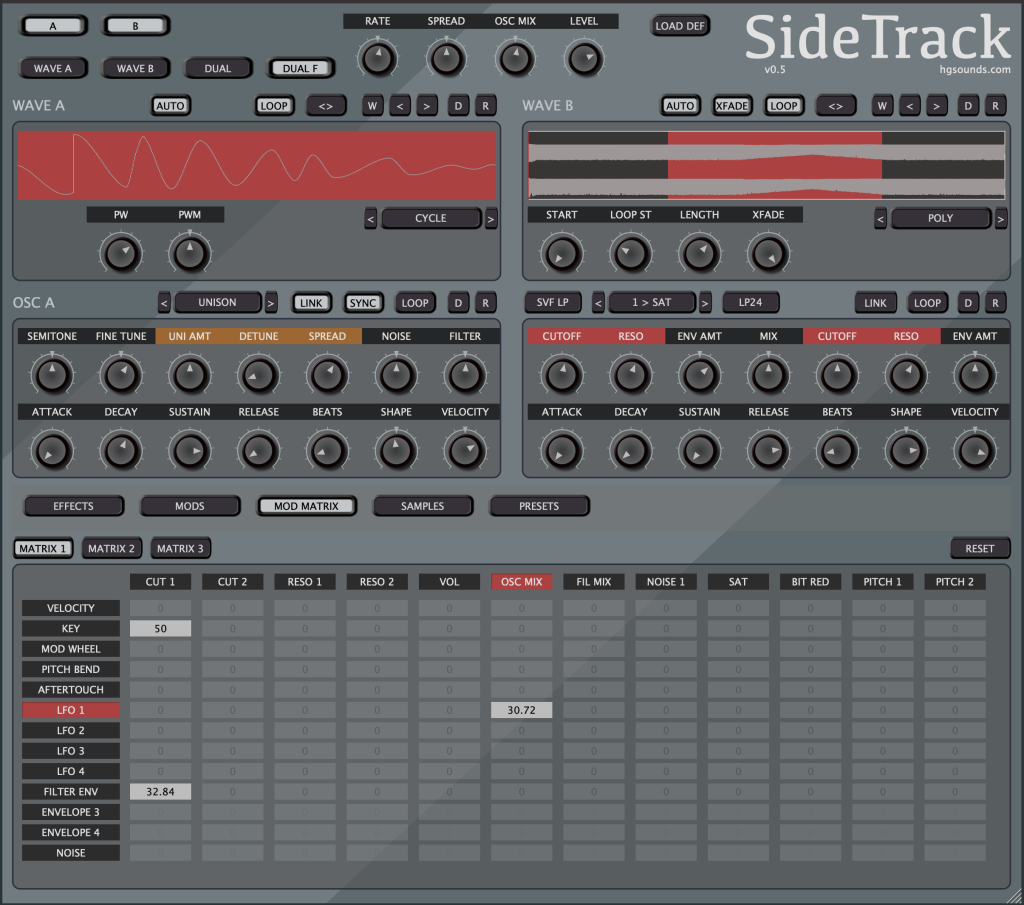Click the LOAD DEF button
This screenshot has width=1024, height=905.
(680, 26)
